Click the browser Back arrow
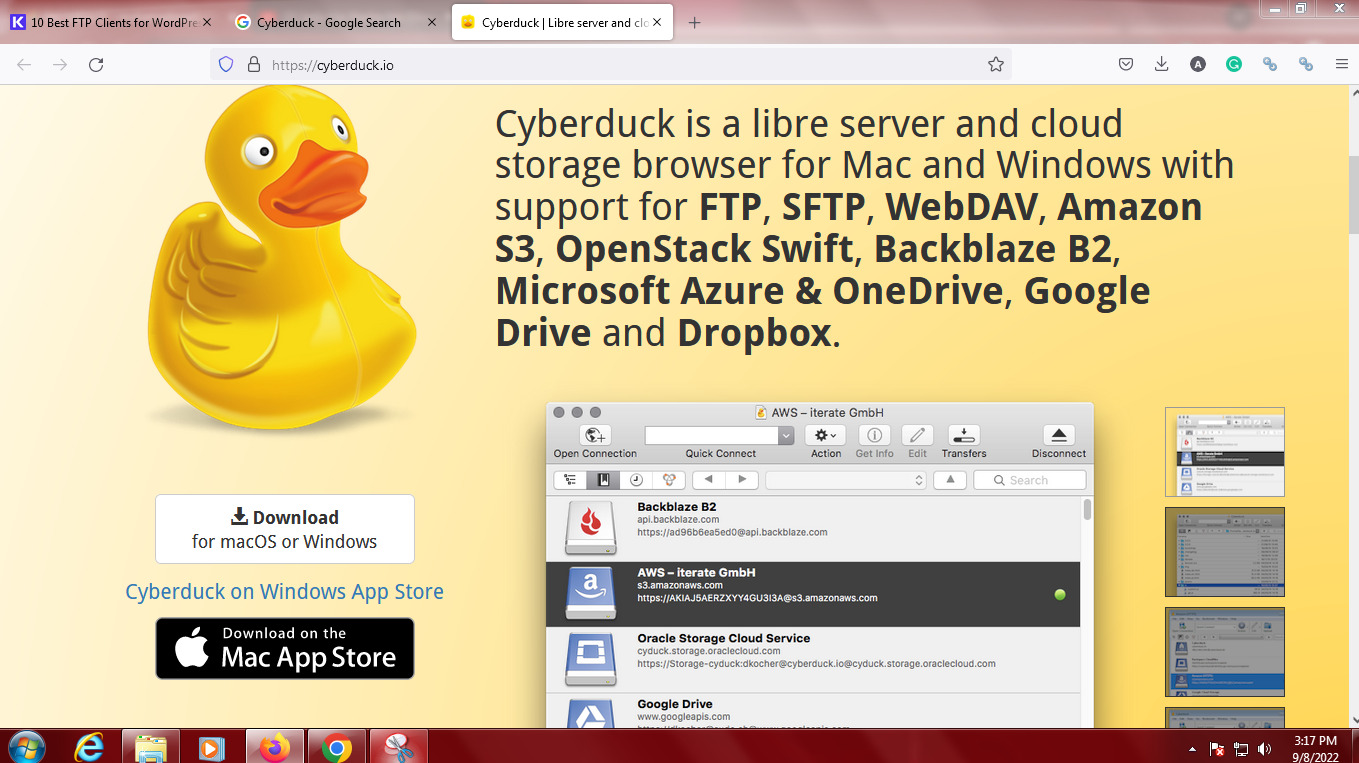1359x763 pixels. click(24, 64)
